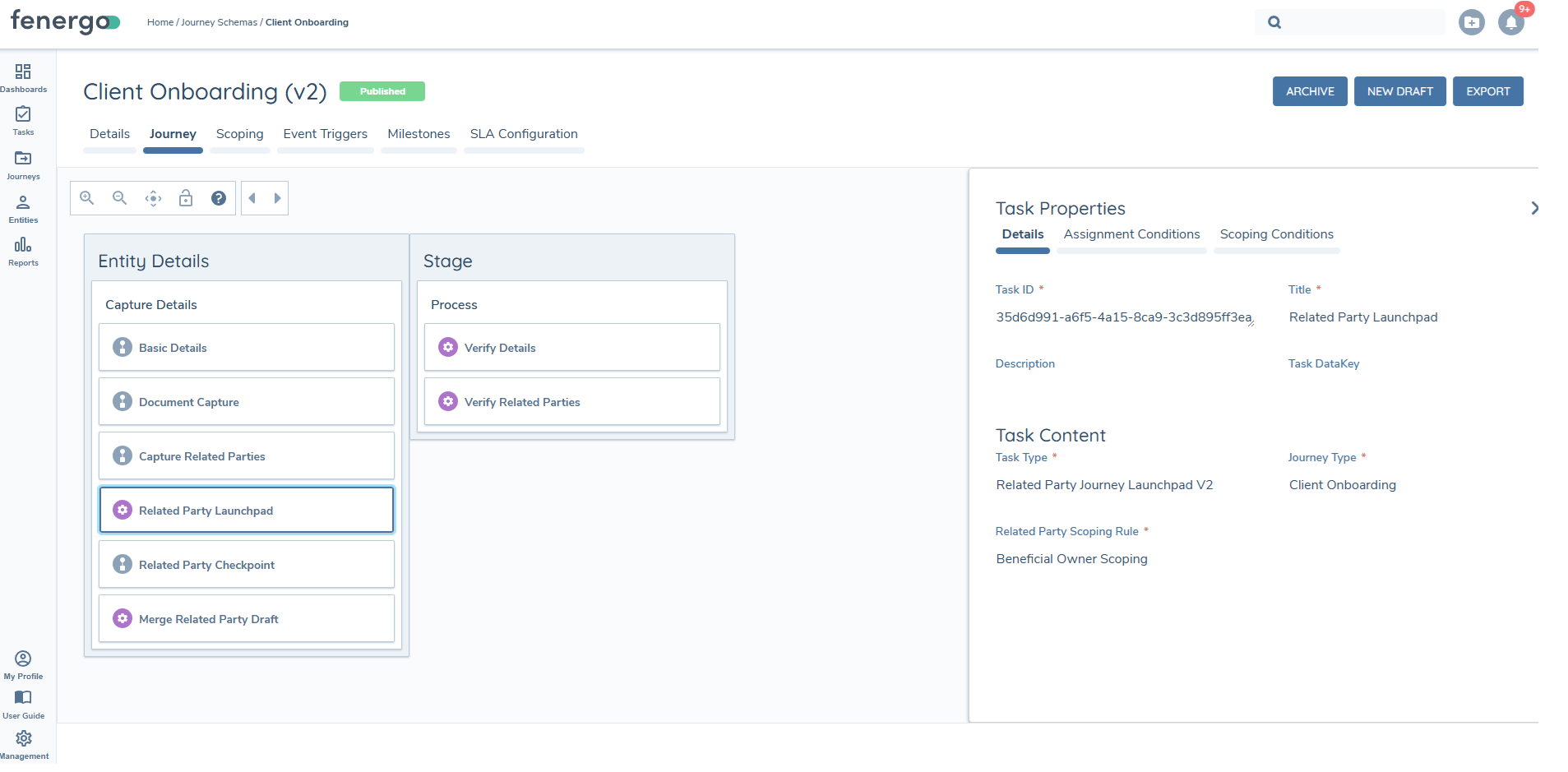The image size is (1568, 772).
Task: Click the Journey Schemas breadcrumb link
Action: [x=220, y=22]
